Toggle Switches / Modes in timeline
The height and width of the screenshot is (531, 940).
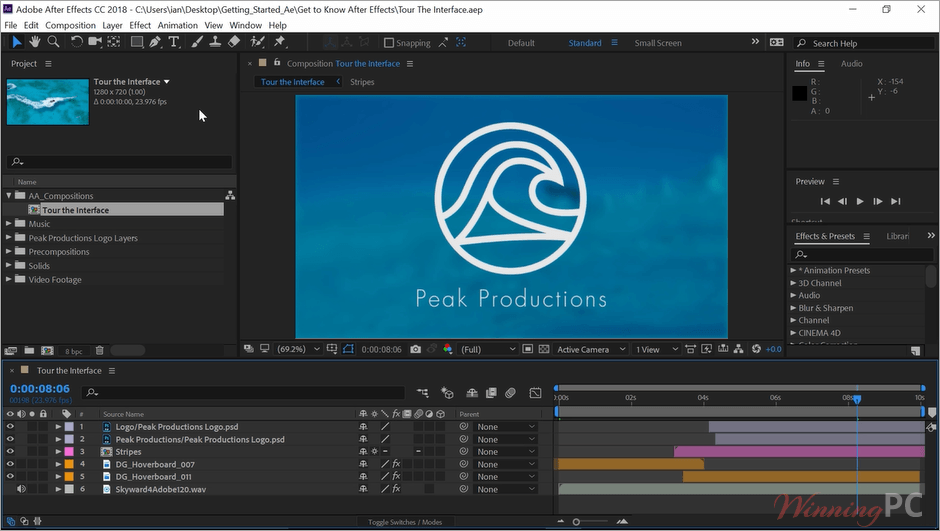click(405, 522)
